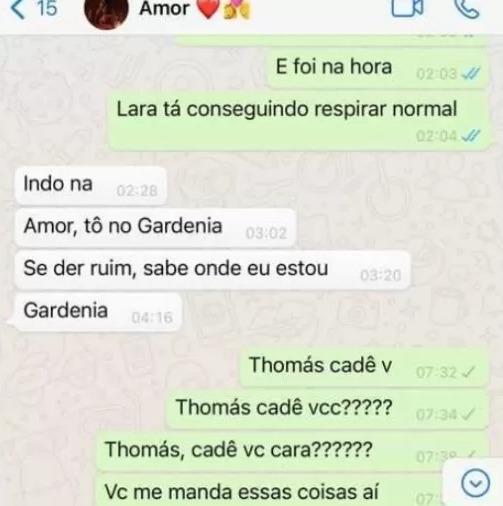Select 'Thomás, cadê vc cara??????' message
This screenshot has height=506, width=503.
(292, 452)
